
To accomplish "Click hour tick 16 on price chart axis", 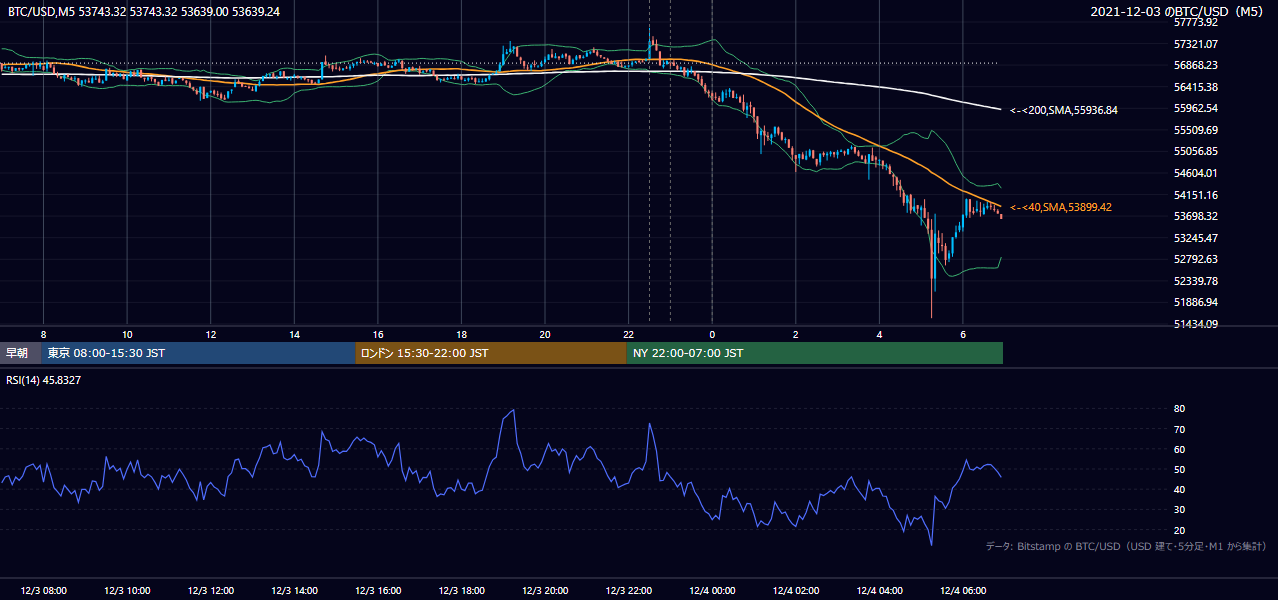I will coord(378,334).
